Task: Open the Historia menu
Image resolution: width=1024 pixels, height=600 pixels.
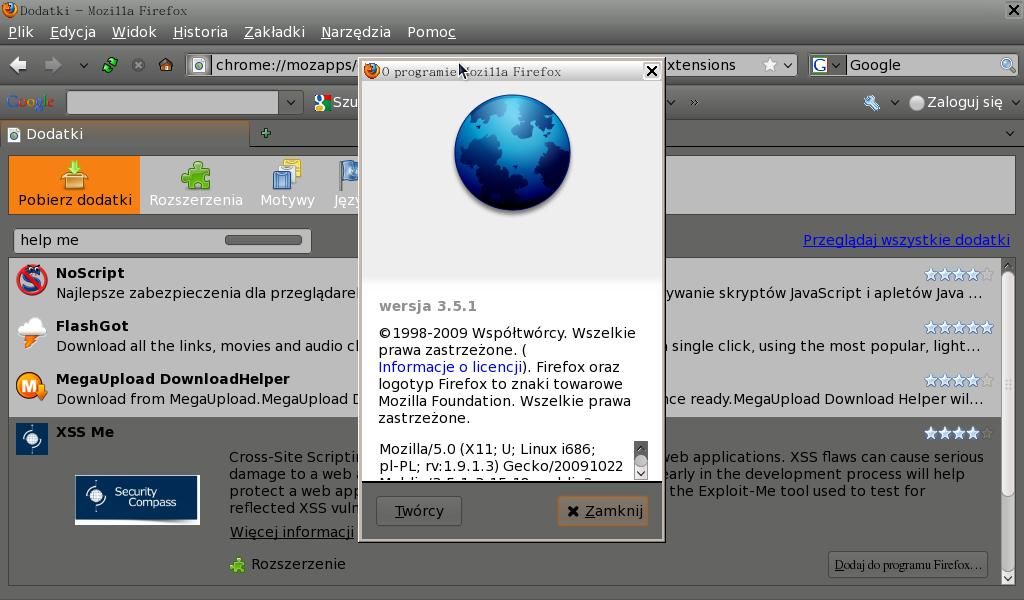Action: 200,32
